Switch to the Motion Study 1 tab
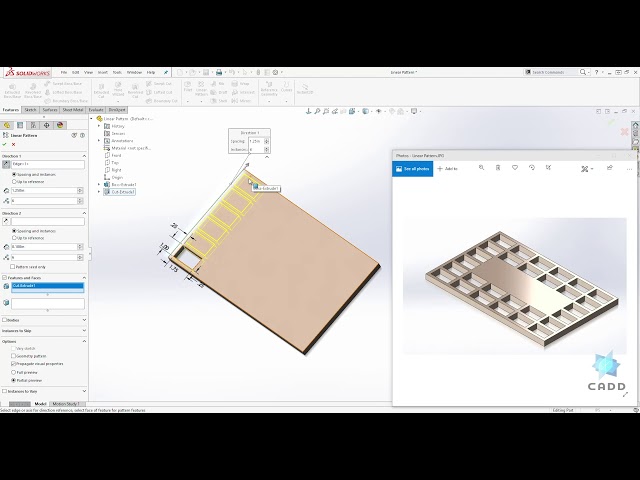The image size is (640, 480). (66, 404)
